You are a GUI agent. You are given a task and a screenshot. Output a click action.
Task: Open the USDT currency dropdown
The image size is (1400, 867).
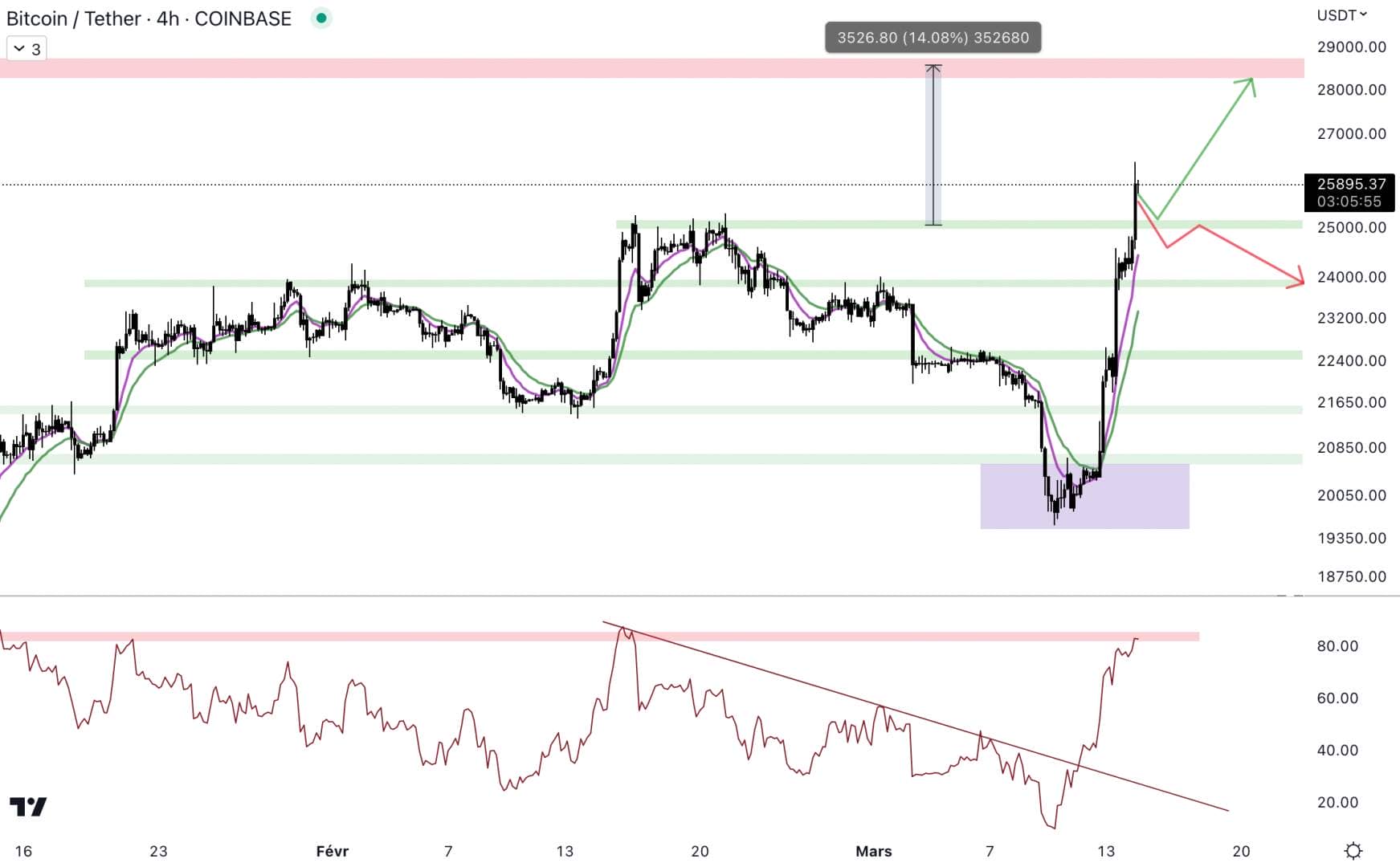[x=1341, y=15]
